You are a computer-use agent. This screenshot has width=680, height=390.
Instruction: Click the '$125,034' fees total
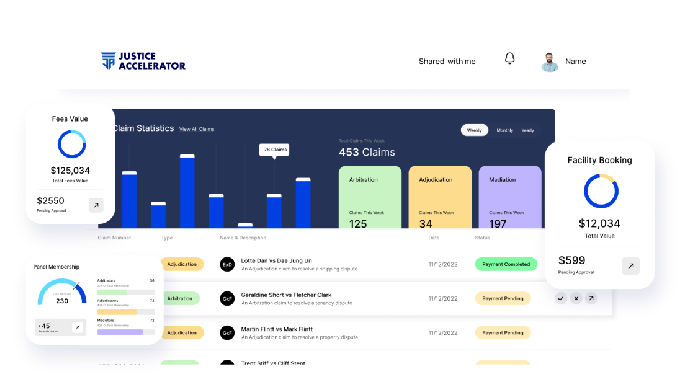[70, 170]
